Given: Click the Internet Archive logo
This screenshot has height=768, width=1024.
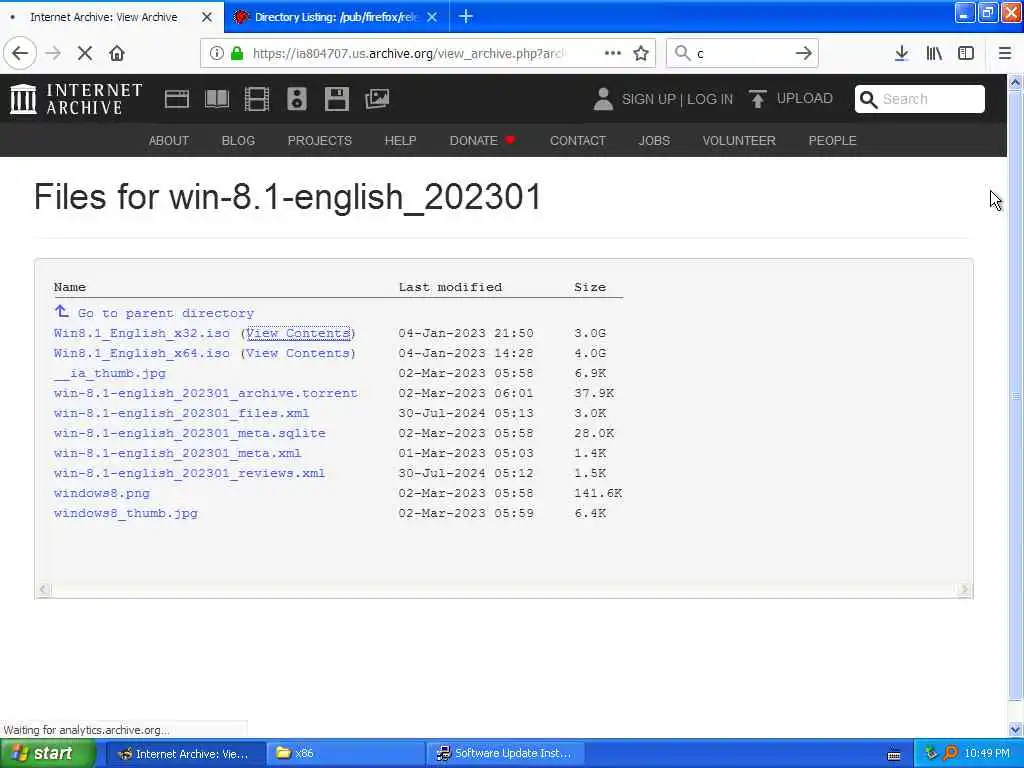Looking at the screenshot, I should tap(76, 99).
